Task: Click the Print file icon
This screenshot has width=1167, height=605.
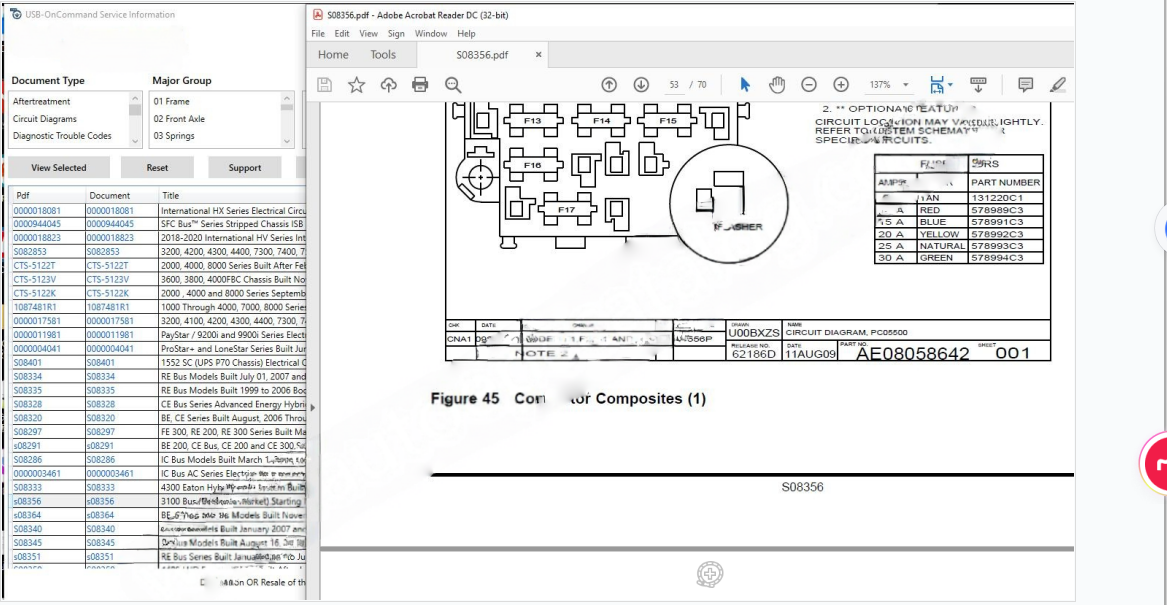Action: [420, 85]
